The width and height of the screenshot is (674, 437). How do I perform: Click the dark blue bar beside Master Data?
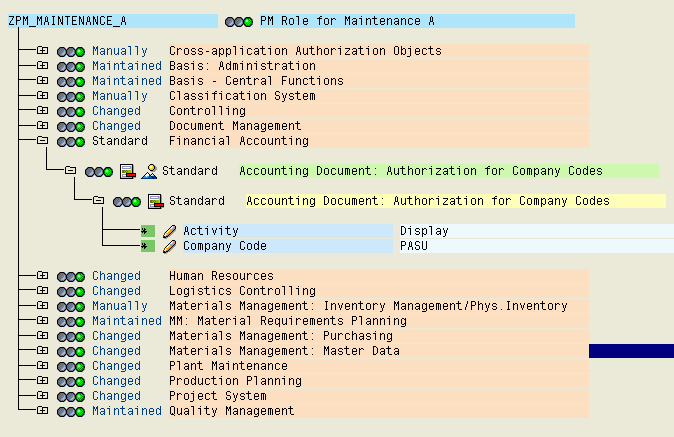(x=631, y=351)
